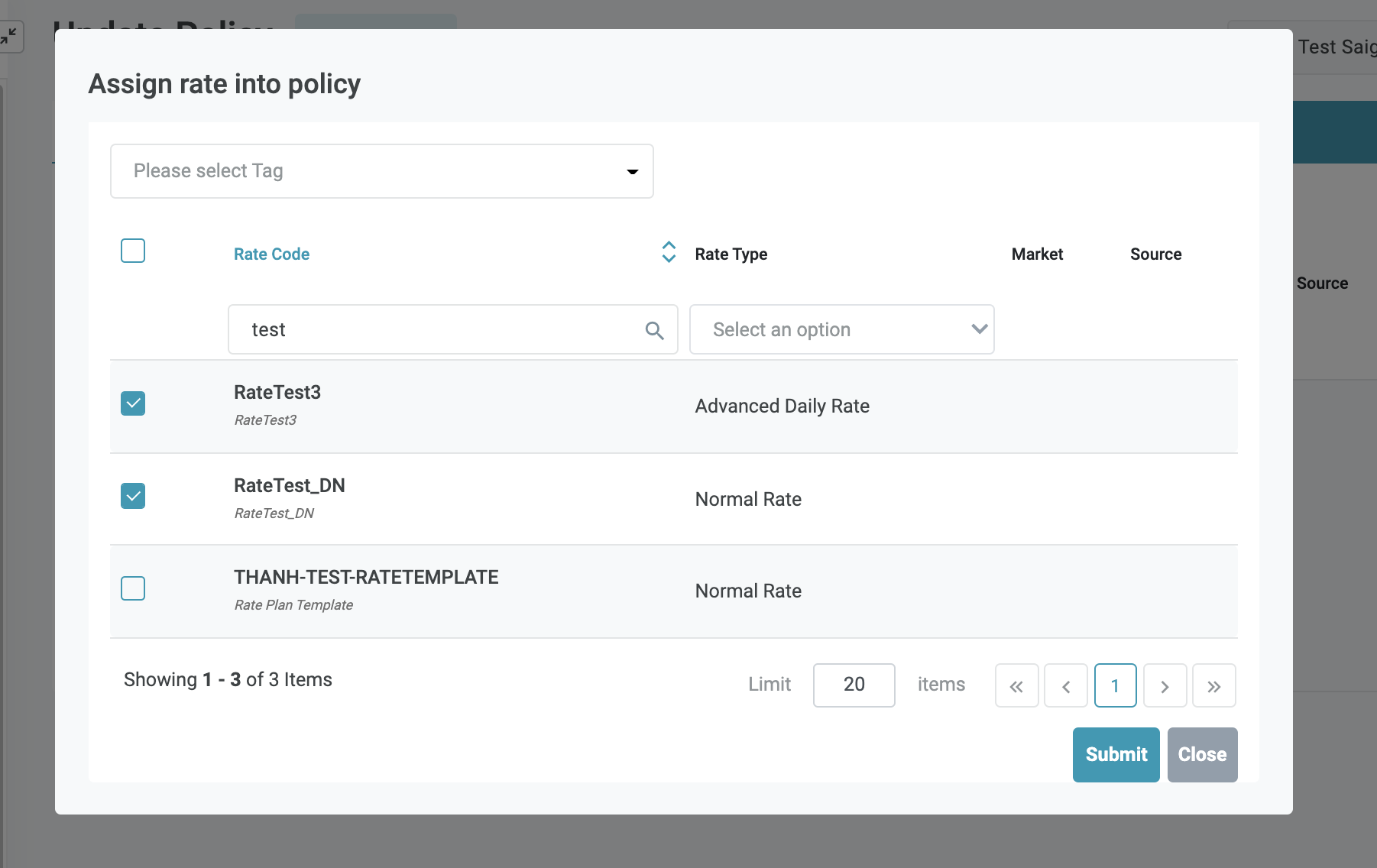Uncheck the RateTest3 row checkbox
This screenshot has width=1377, height=868.
click(x=133, y=403)
